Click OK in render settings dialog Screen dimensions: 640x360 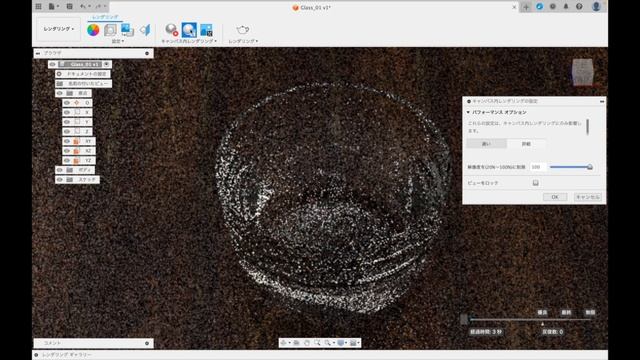[555, 197]
